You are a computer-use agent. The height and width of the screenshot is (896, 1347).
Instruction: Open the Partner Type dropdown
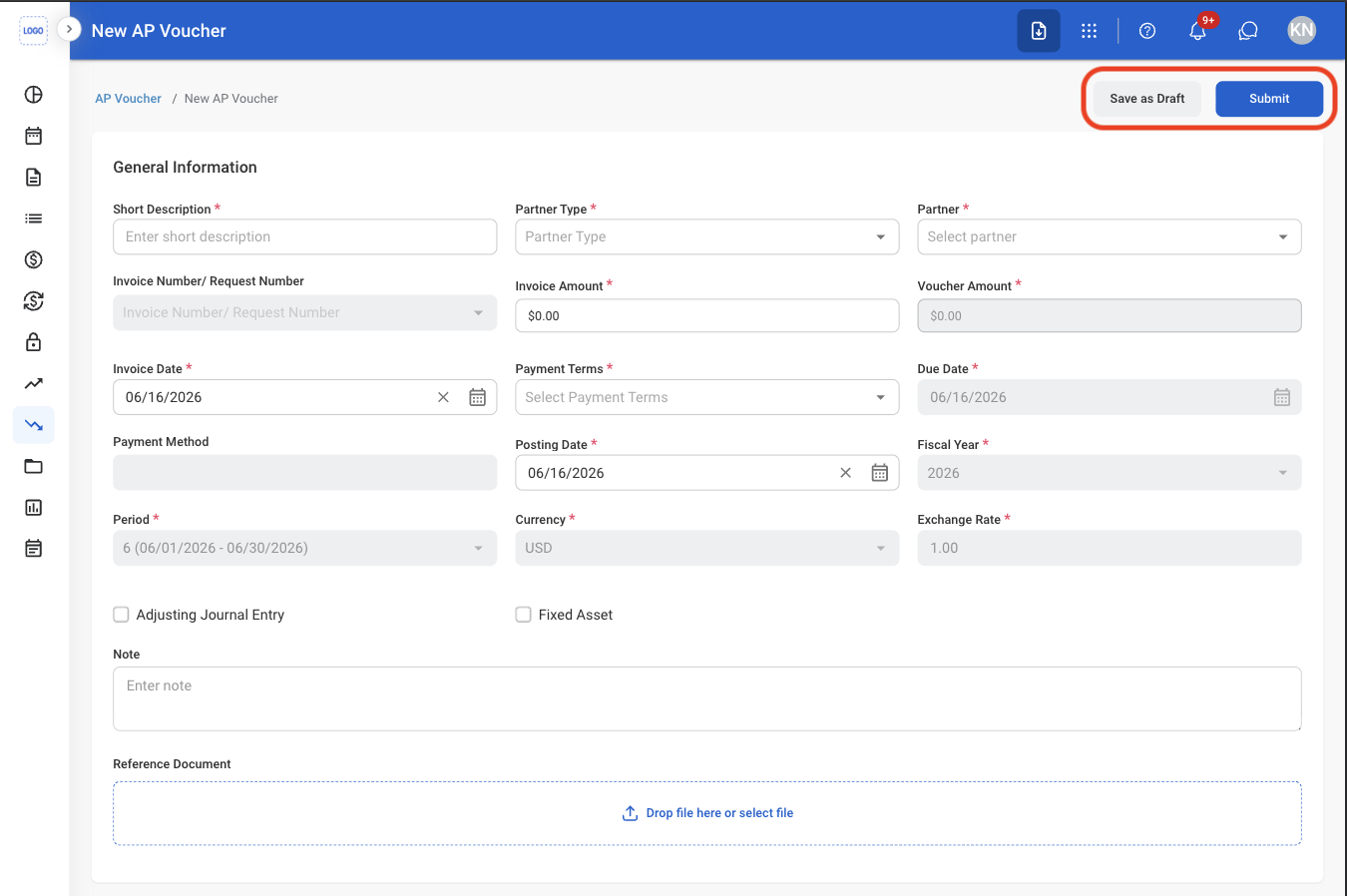coord(707,236)
